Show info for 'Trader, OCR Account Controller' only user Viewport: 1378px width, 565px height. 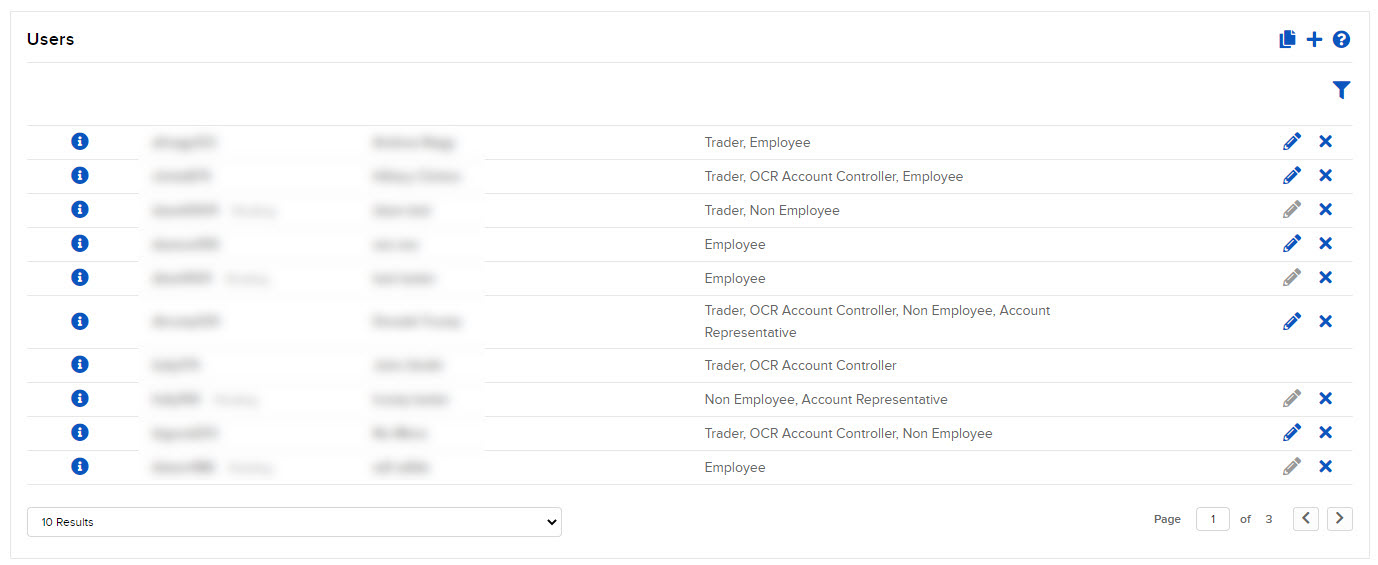tap(80, 364)
